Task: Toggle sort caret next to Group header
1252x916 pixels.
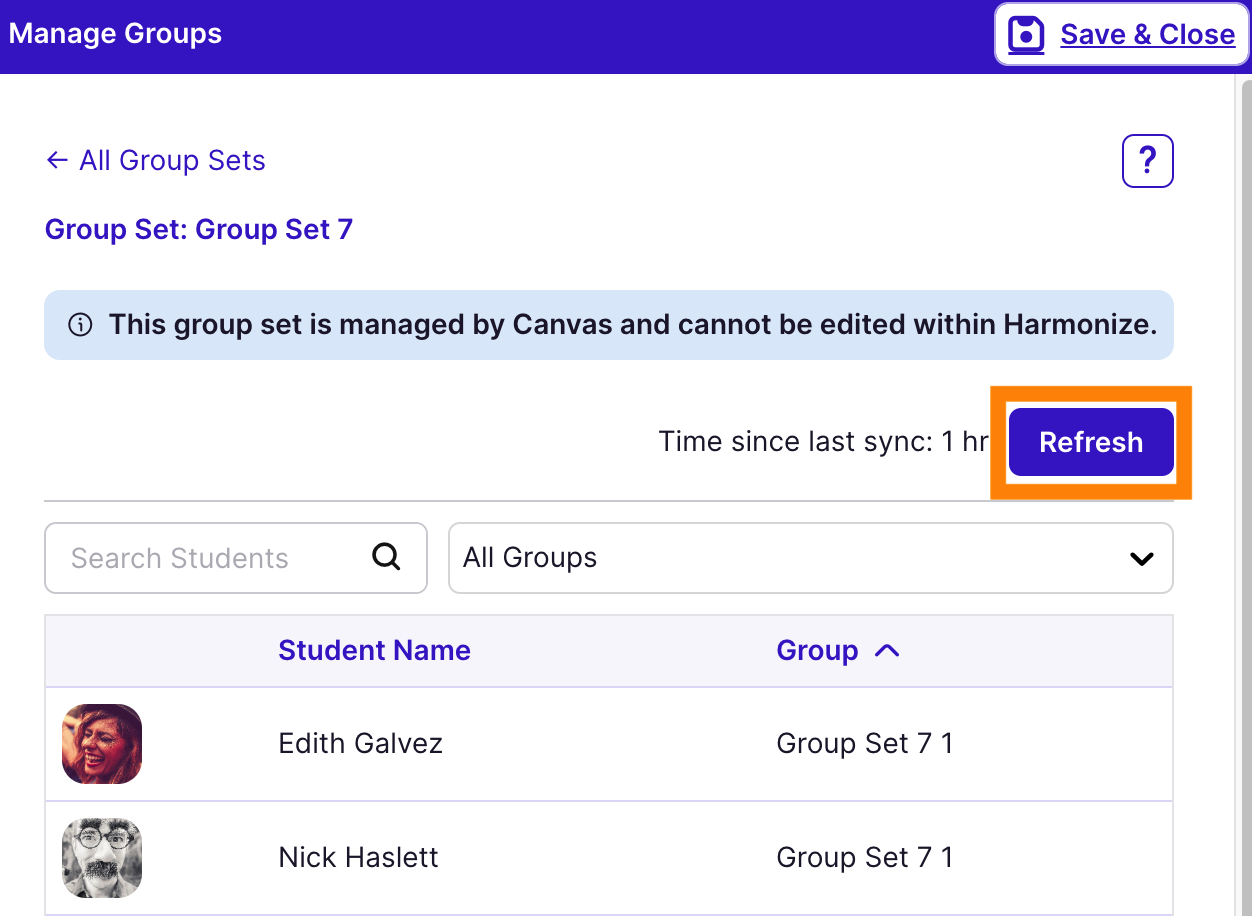Action: 887,651
